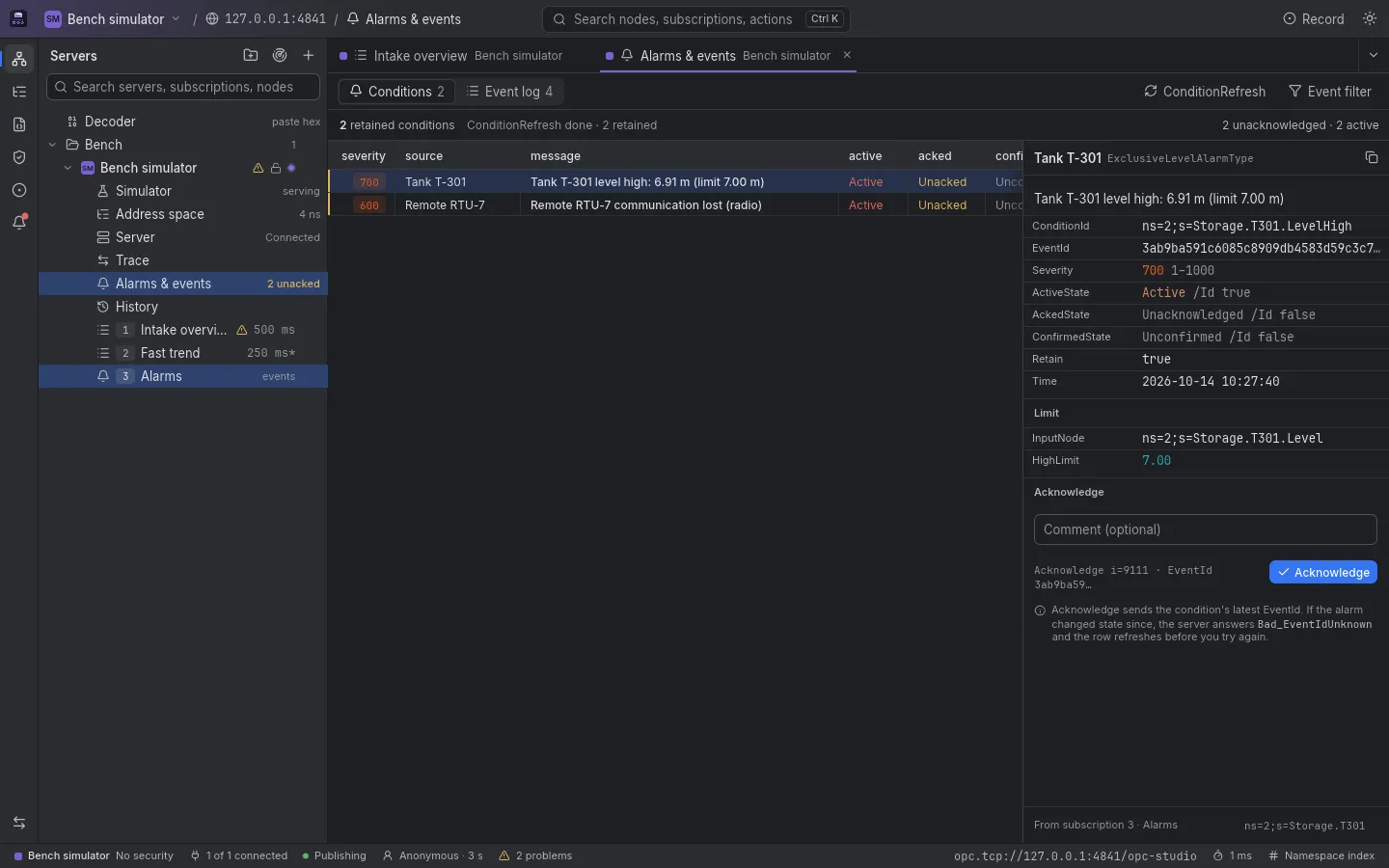Switch to the Event log 4 tab
1389x868 pixels.
(x=509, y=92)
